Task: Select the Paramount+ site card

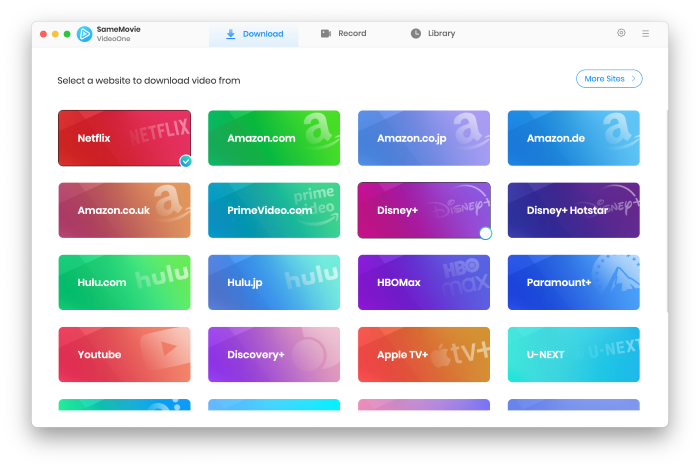Action: pyautogui.click(x=574, y=282)
